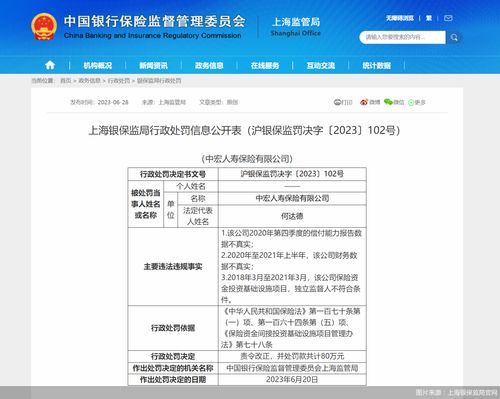500x399 pixels.
Task: Click the 法定代表人姓名 cell
Action: [x=198, y=216]
